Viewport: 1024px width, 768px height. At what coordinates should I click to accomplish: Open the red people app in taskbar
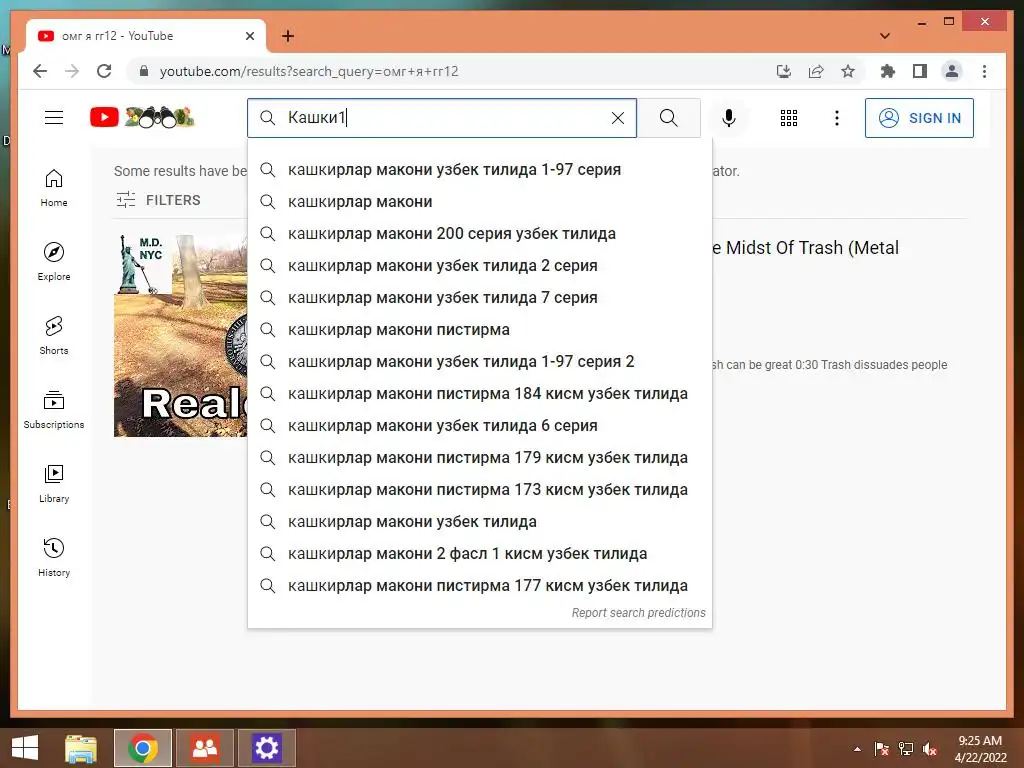pyautogui.click(x=204, y=748)
